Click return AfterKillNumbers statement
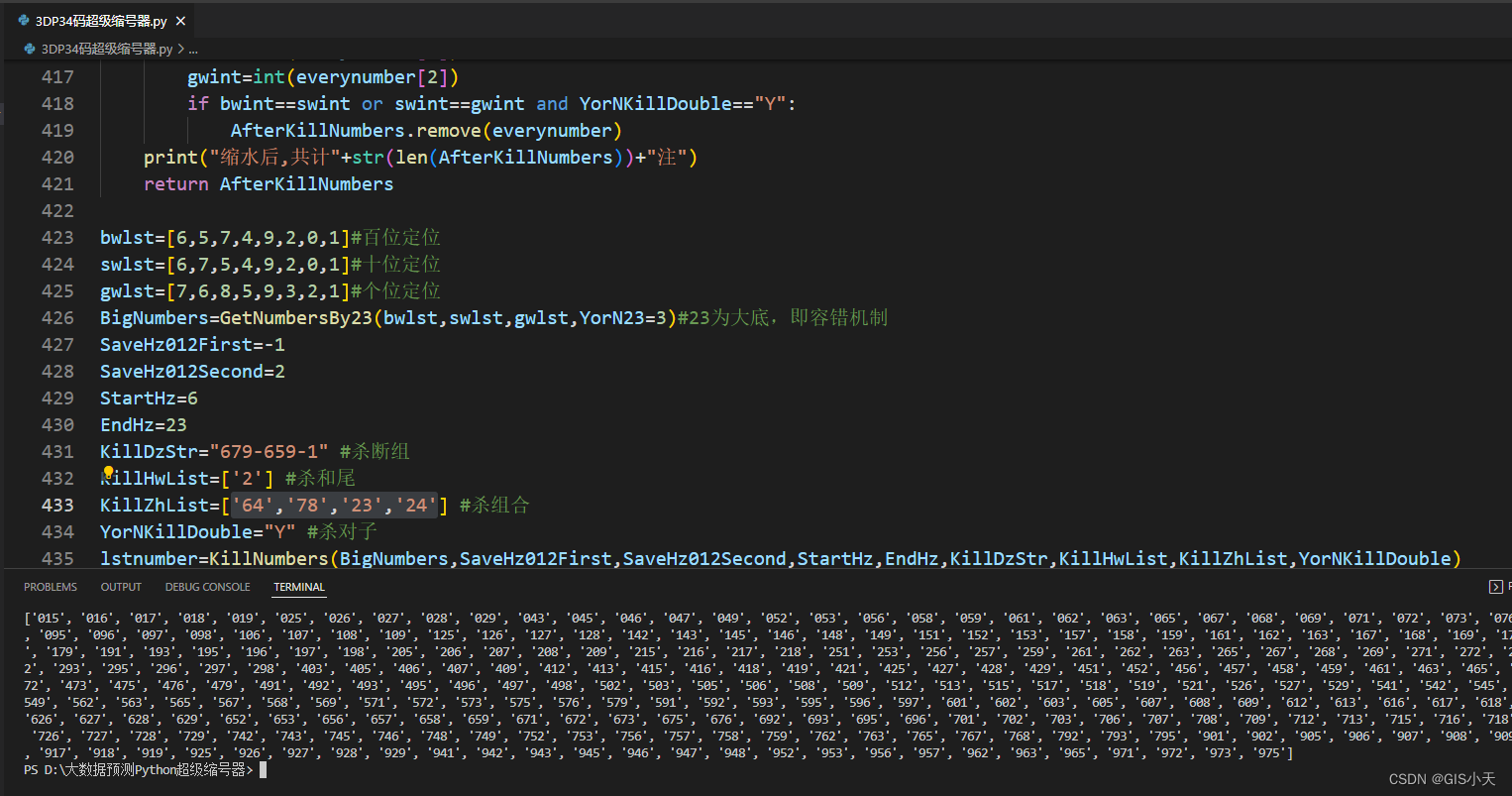The image size is (1512, 796). click(x=269, y=184)
